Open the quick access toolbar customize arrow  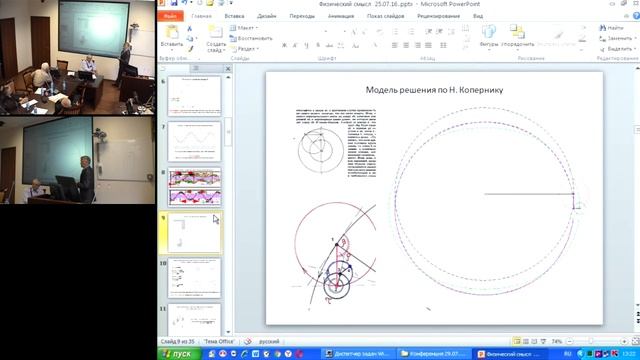(231, 3)
